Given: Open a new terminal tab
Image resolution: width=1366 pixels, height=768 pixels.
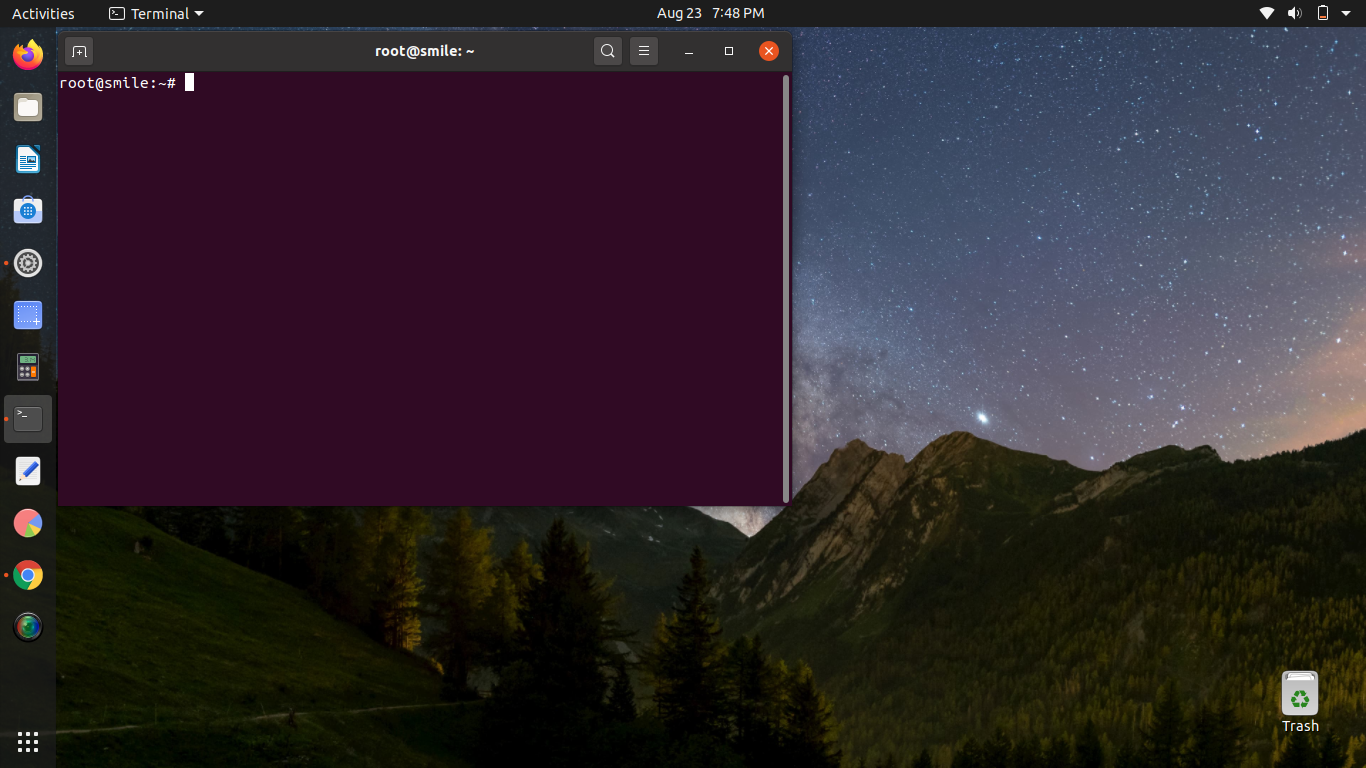Looking at the screenshot, I should (x=79, y=50).
